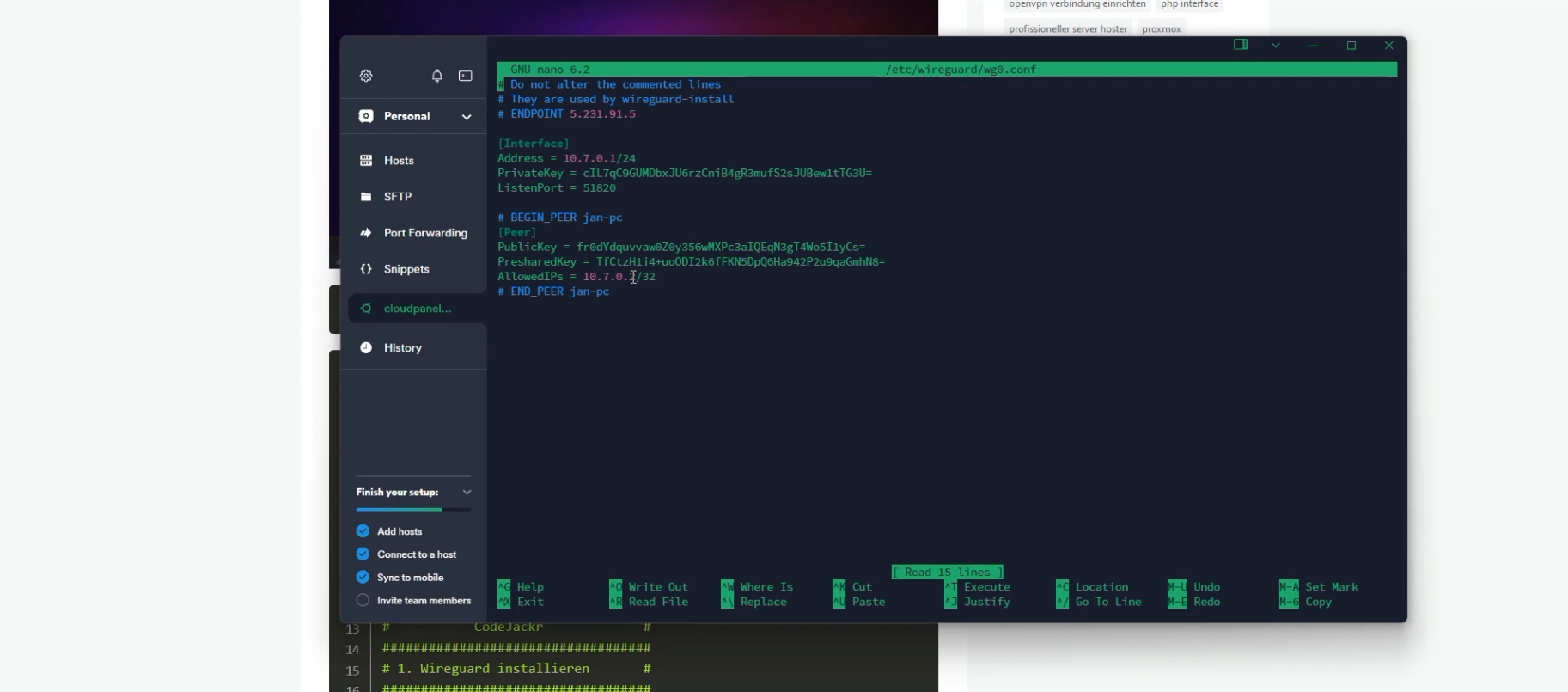Expand the Personal vault dropdown
This screenshot has height=692, width=1568.
click(x=466, y=117)
